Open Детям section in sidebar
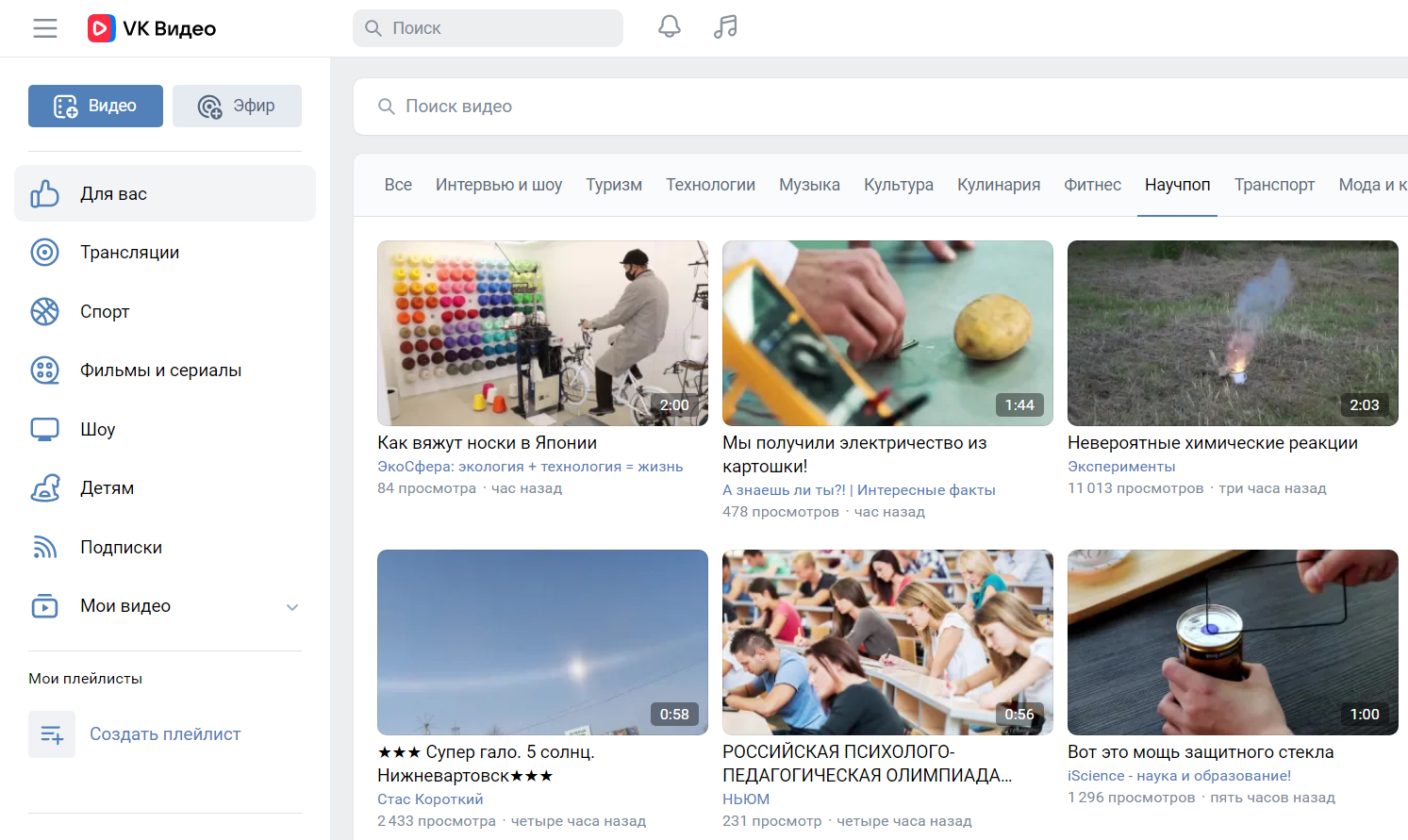 click(x=107, y=488)
